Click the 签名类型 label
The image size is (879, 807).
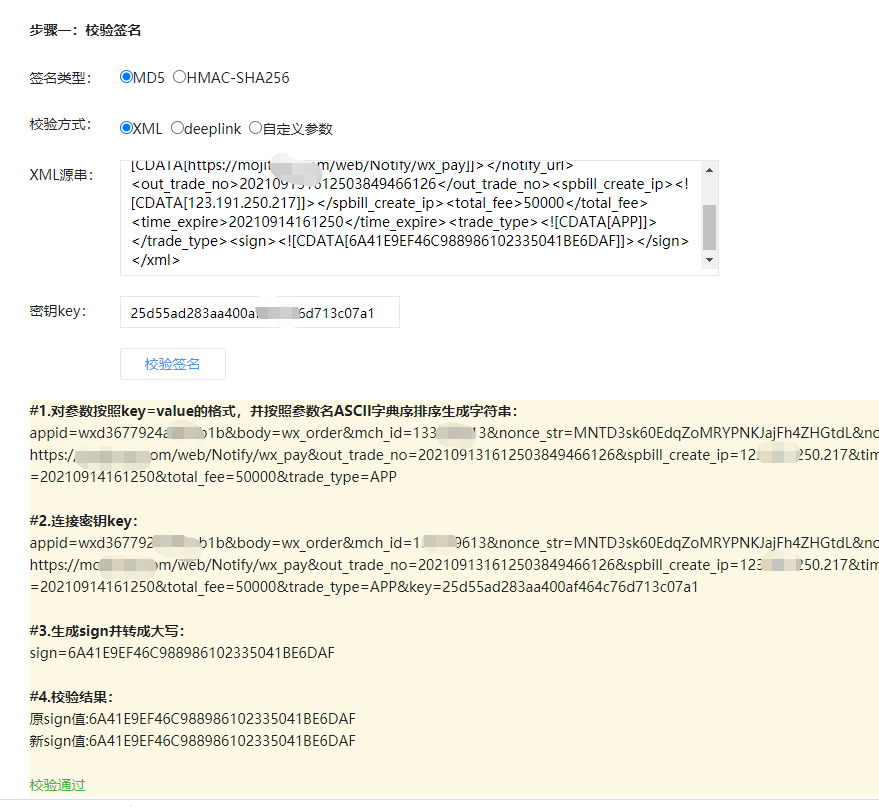click(60, 78)
